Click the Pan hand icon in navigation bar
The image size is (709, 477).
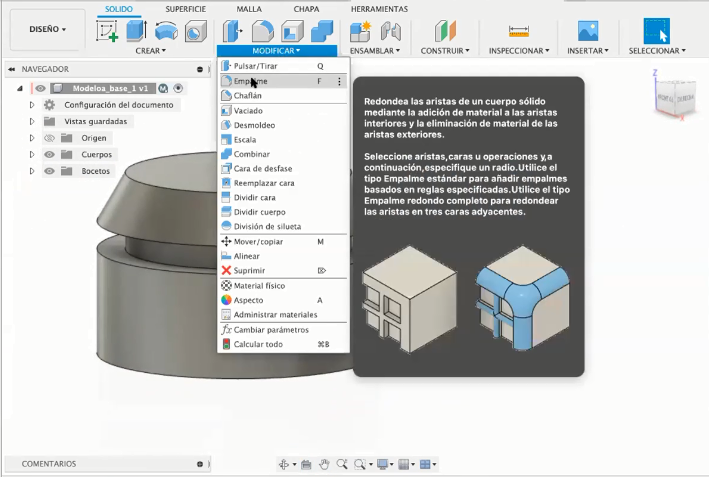324,464
